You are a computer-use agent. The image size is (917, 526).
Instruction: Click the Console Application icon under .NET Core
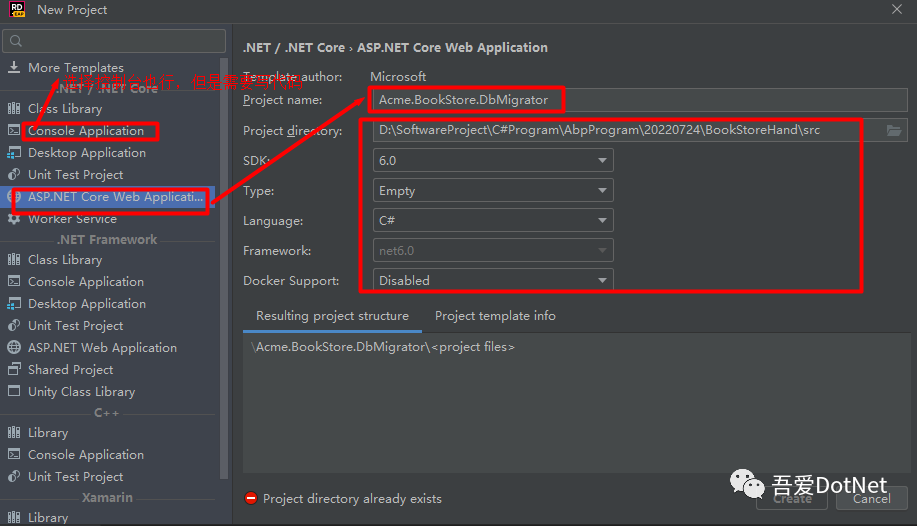coord(14,131)
